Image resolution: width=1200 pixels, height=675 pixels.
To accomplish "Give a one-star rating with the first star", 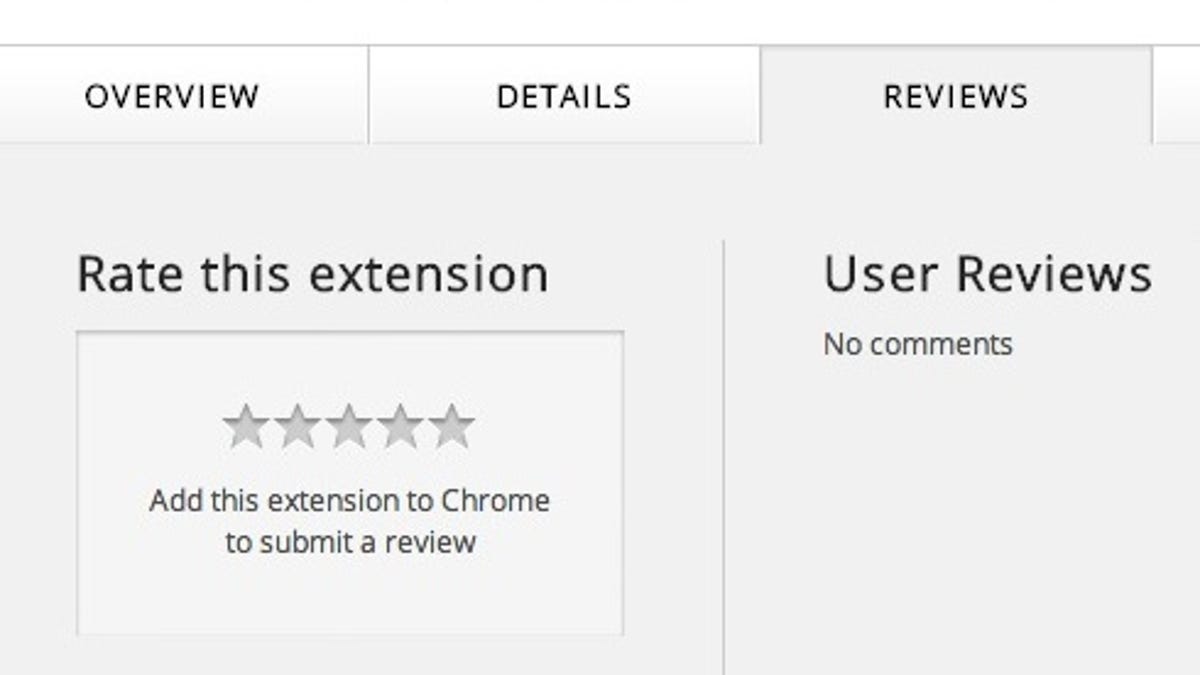I will (x=245, y=426).
